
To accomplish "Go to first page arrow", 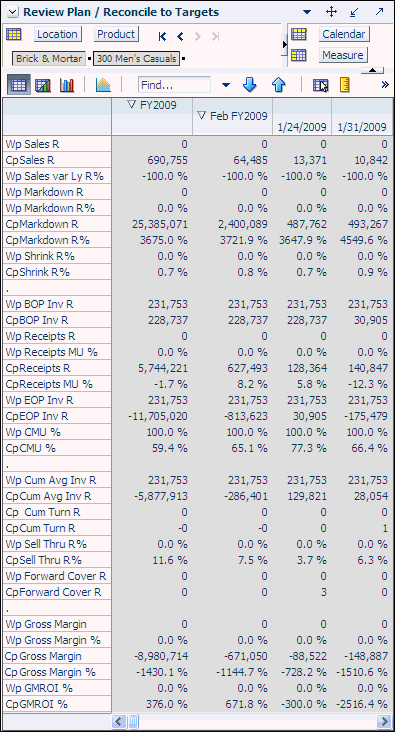I will (162, 36).
